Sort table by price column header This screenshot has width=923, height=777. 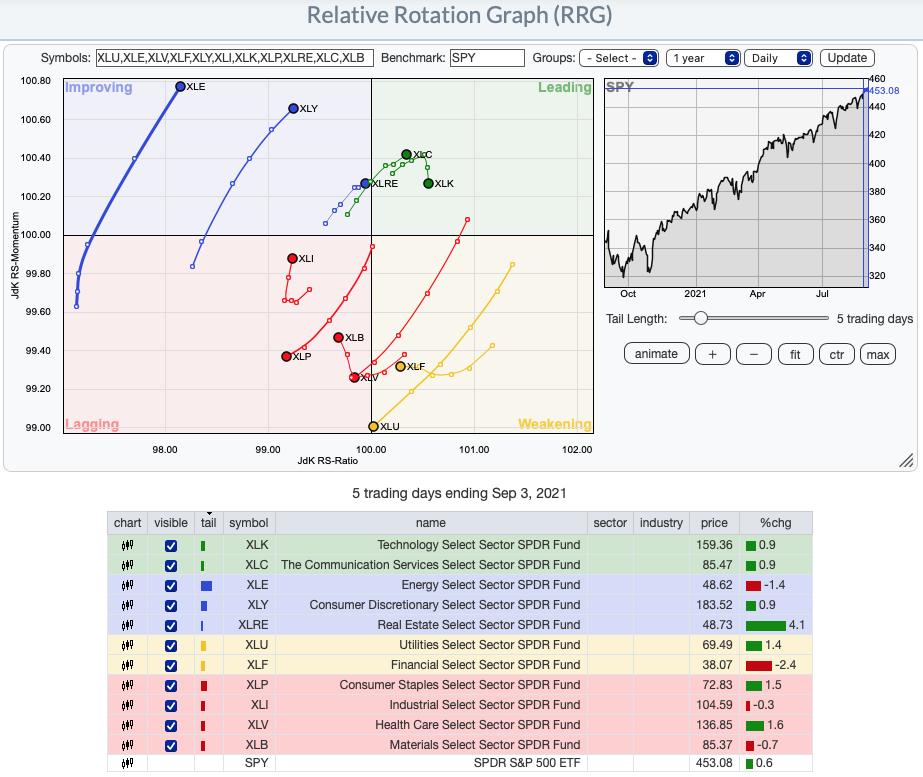click(714, 523)
